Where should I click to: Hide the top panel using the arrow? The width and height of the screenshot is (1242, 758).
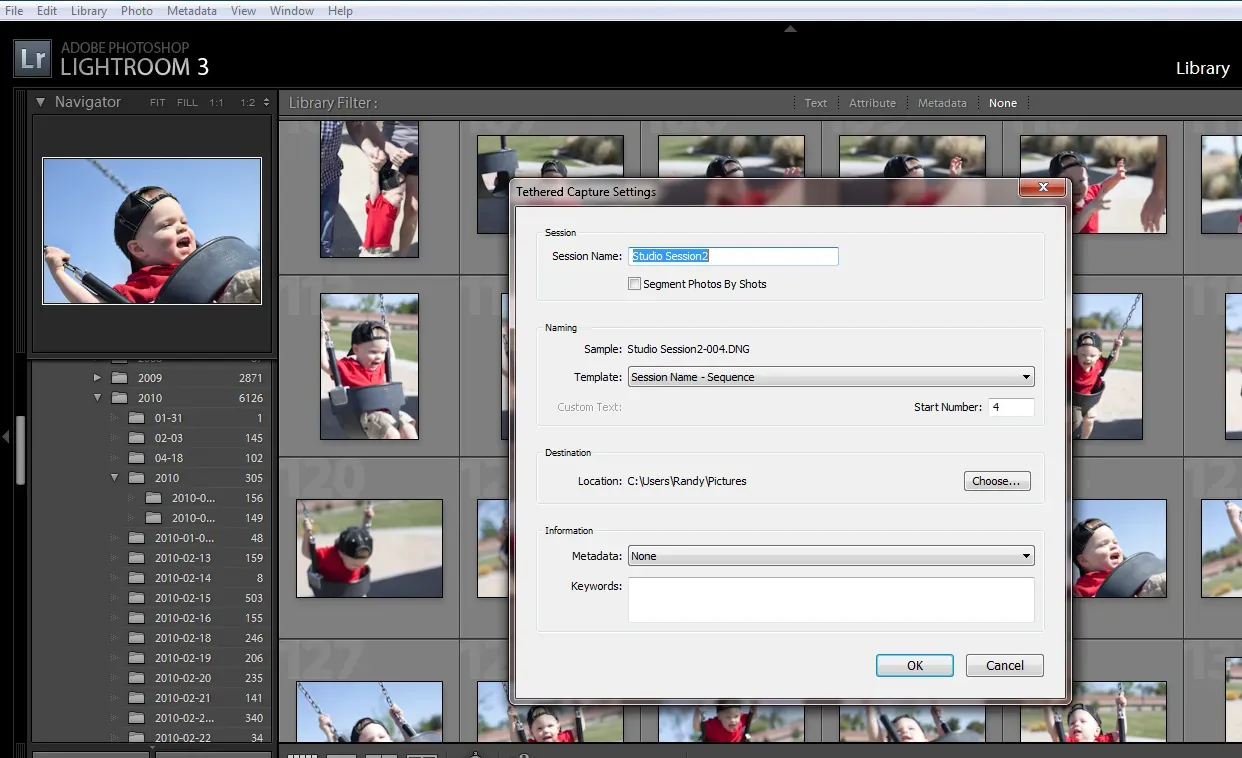[790, 29]
